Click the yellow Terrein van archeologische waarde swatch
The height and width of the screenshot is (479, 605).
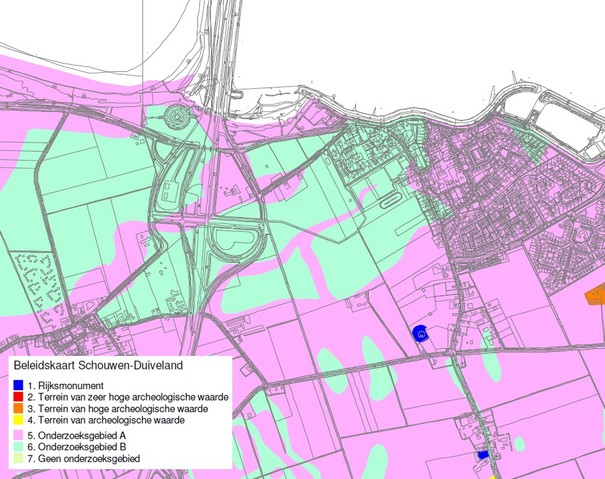click(18, 420)
